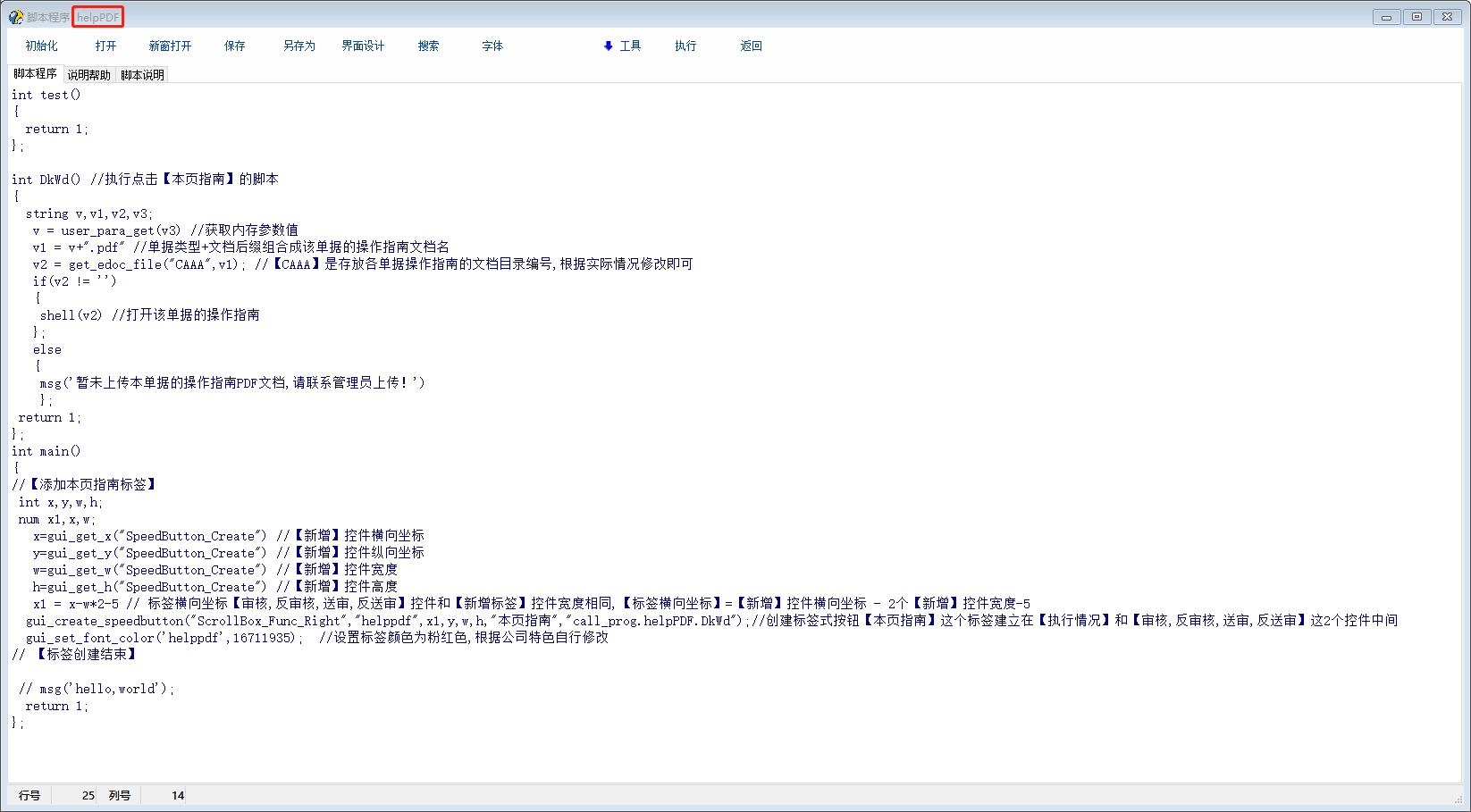Expand the 工具 dropdown arrow

point(609,46)
